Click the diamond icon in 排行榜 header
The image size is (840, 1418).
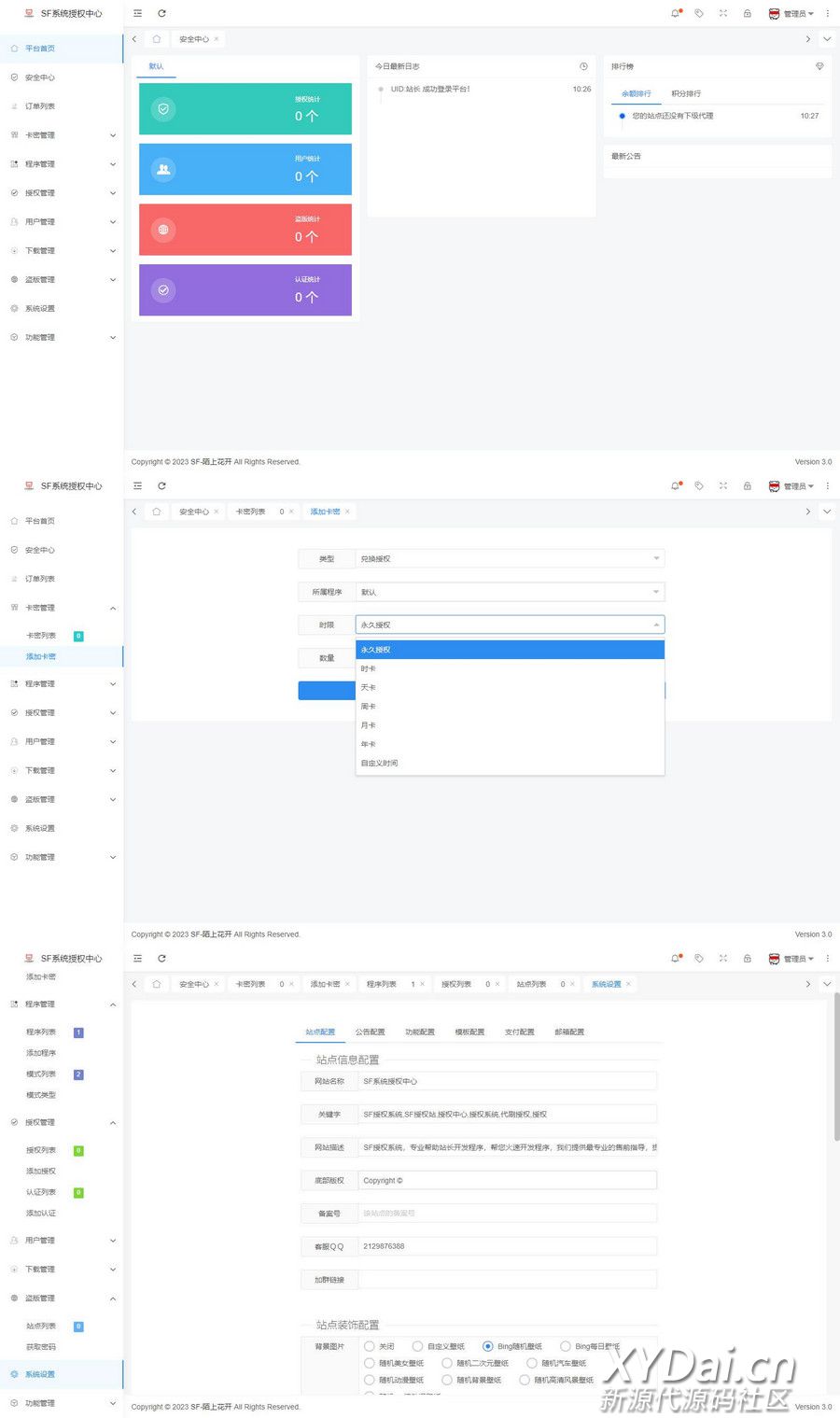pos(819,66)
